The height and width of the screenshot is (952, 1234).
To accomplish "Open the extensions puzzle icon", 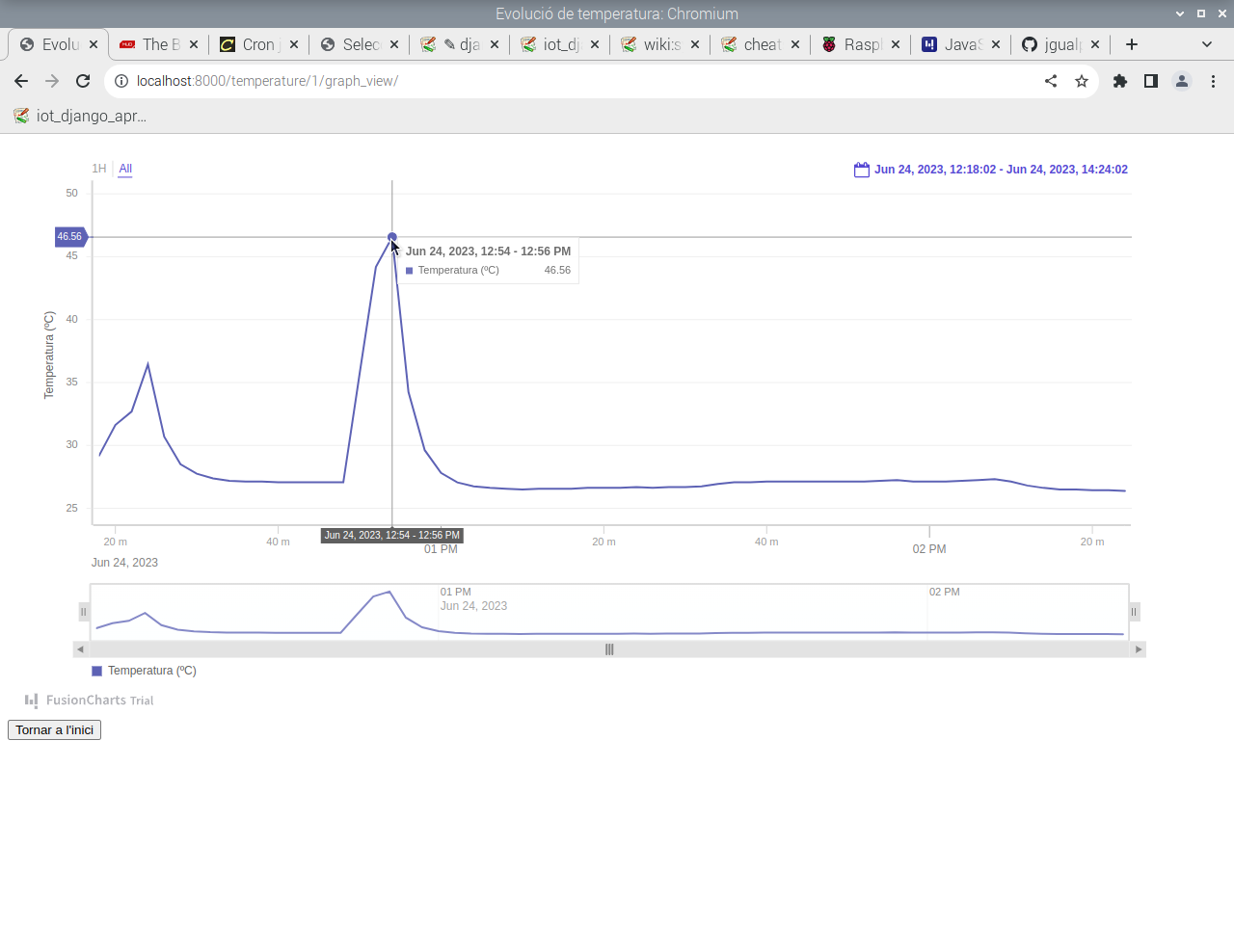I will tap(1120, 81).
